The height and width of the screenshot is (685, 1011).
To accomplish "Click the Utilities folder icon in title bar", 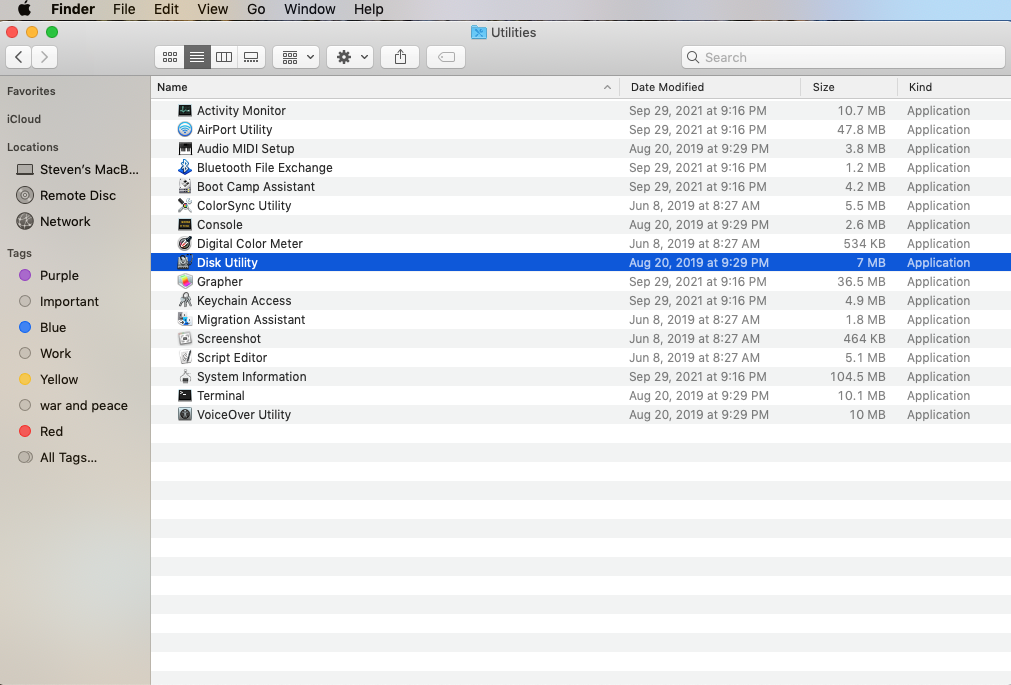I will click(x=478, y=32).
